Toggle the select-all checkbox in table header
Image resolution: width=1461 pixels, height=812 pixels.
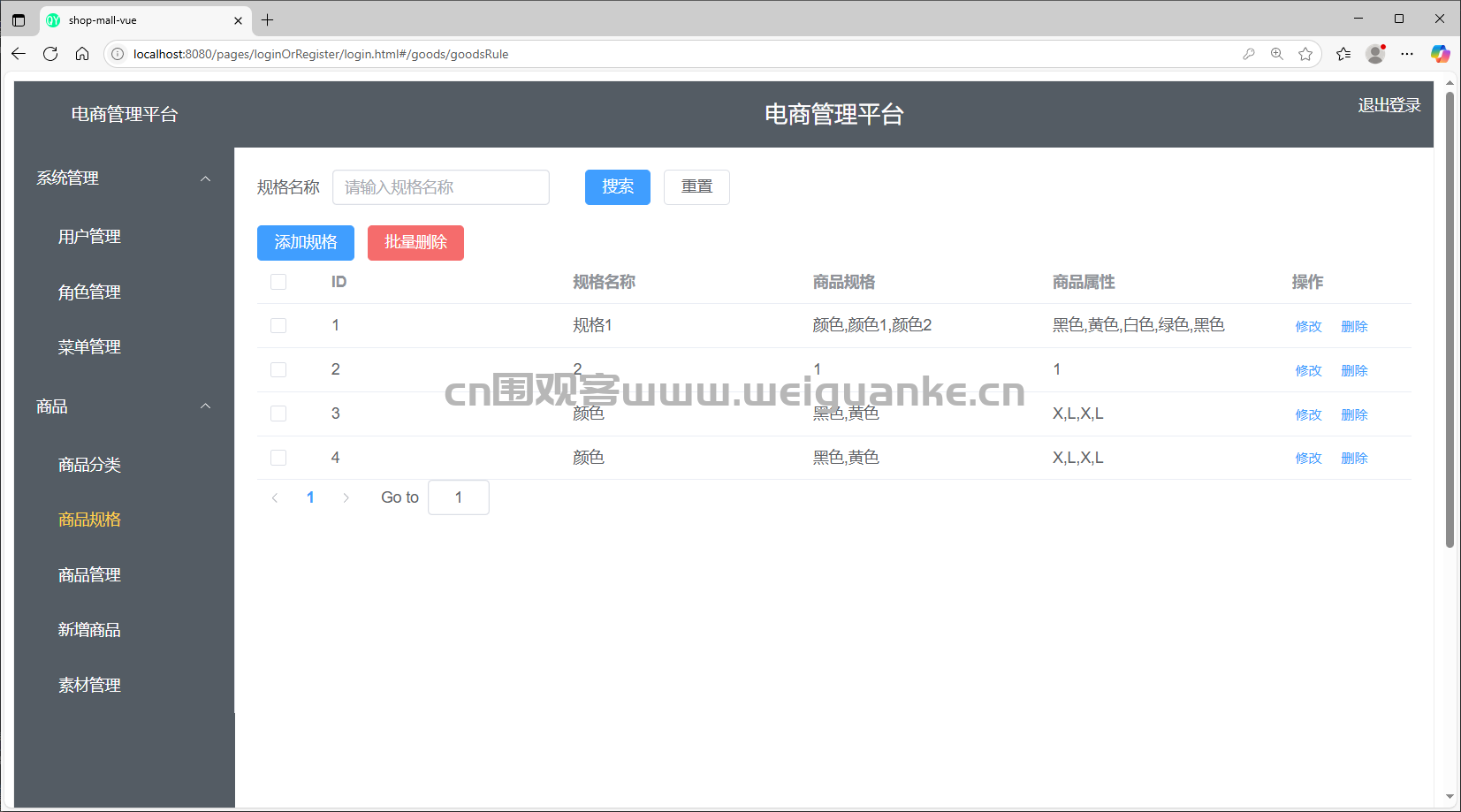click(278, 282)
